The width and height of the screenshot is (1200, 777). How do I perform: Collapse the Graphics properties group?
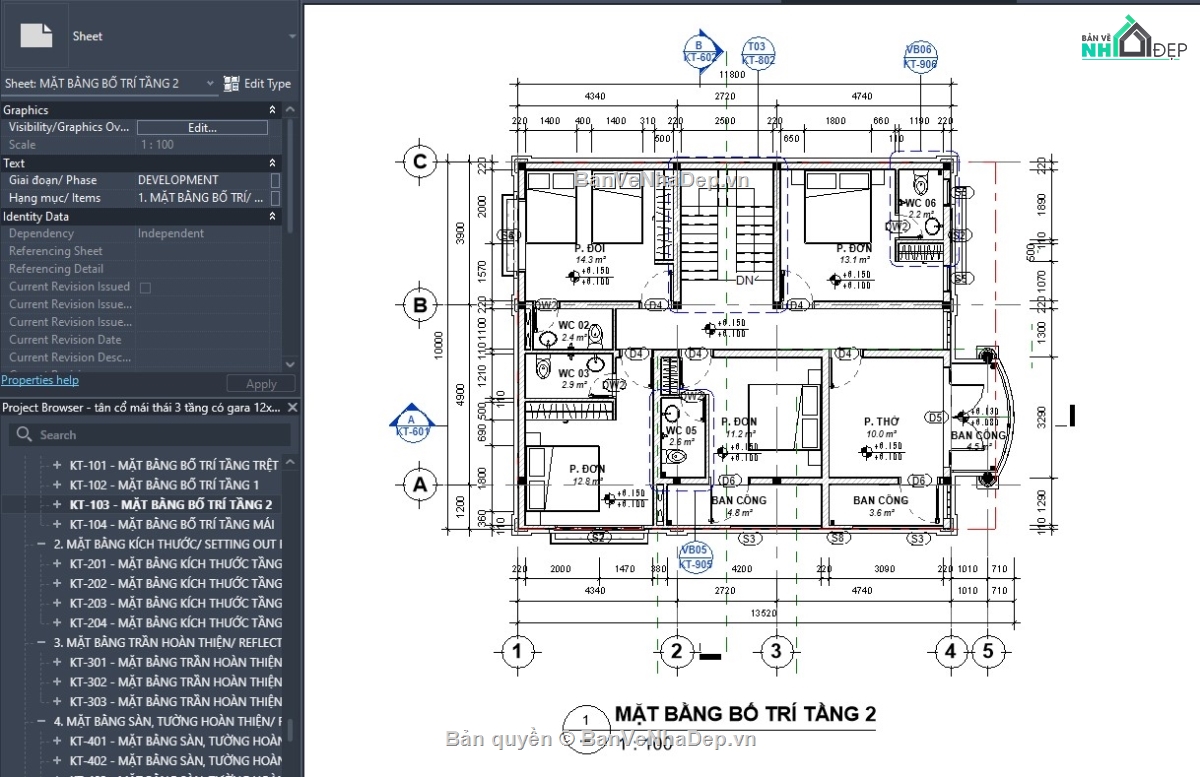coord(272,110)
